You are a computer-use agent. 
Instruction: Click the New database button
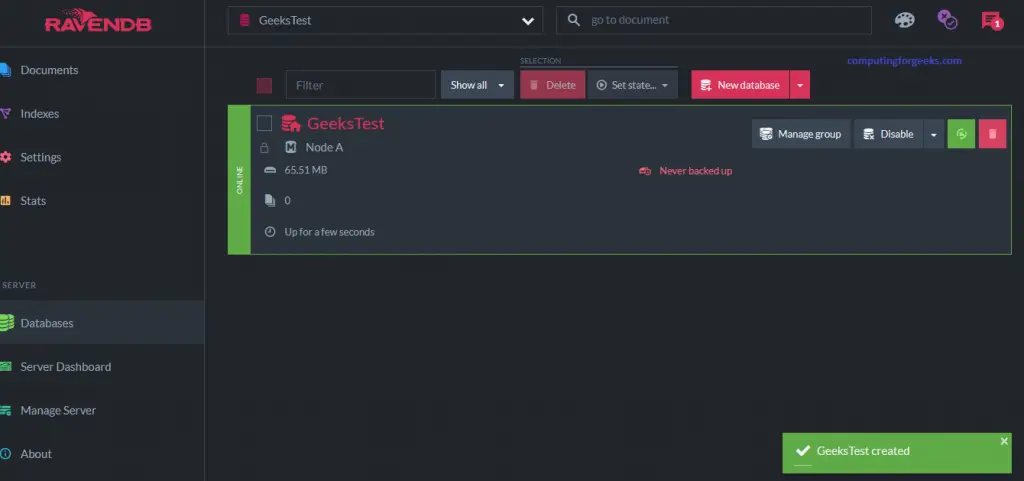point(741,85)
